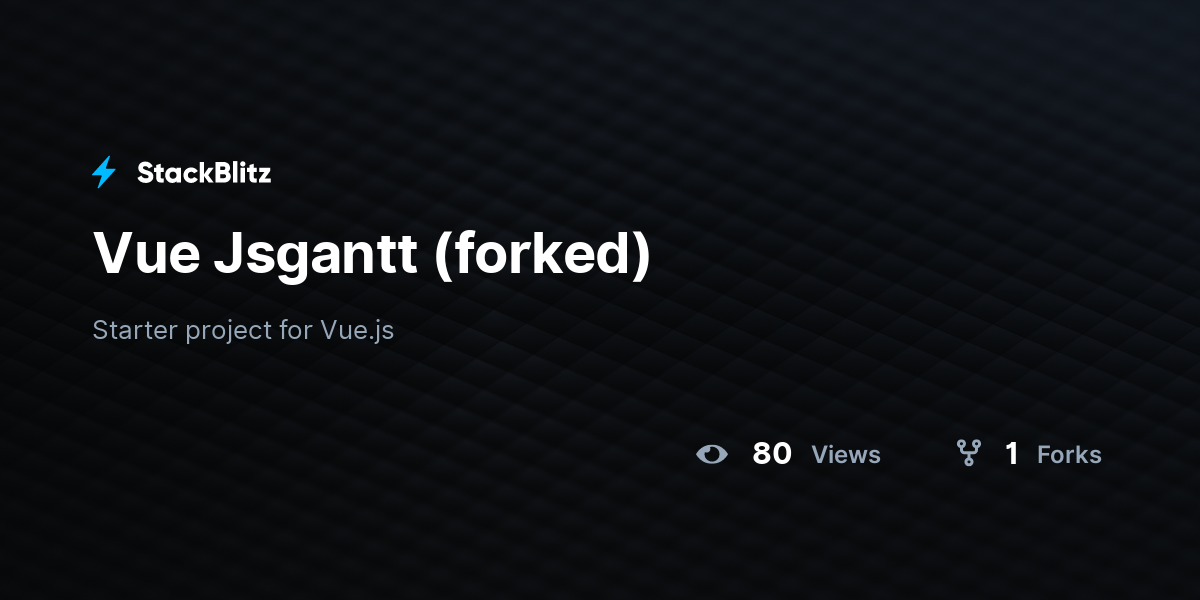
Task: Open the StackBlitz brand name text
Action: click(204, 173)
